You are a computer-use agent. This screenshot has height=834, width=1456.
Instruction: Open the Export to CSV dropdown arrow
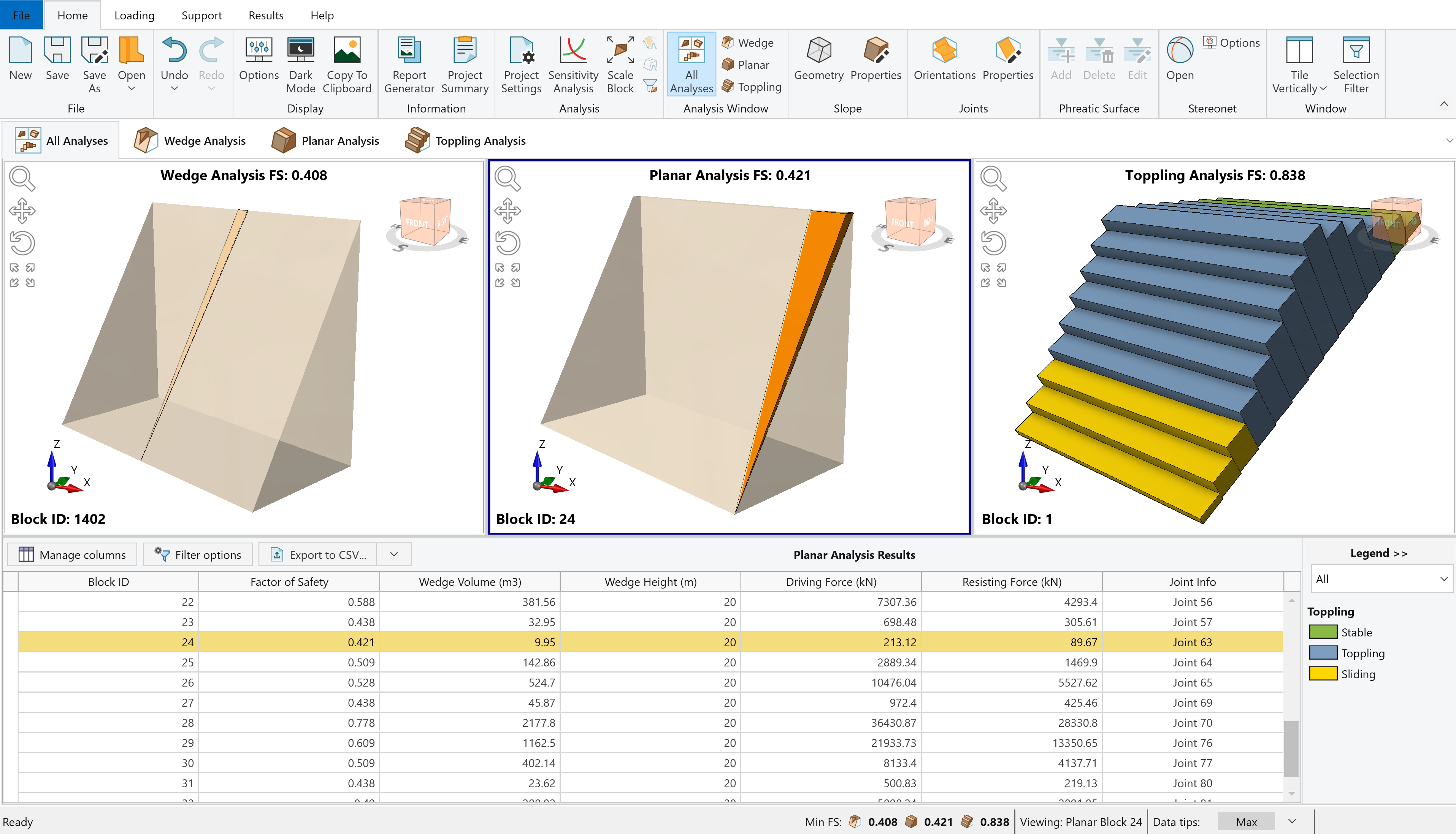[x=394, y=554]
